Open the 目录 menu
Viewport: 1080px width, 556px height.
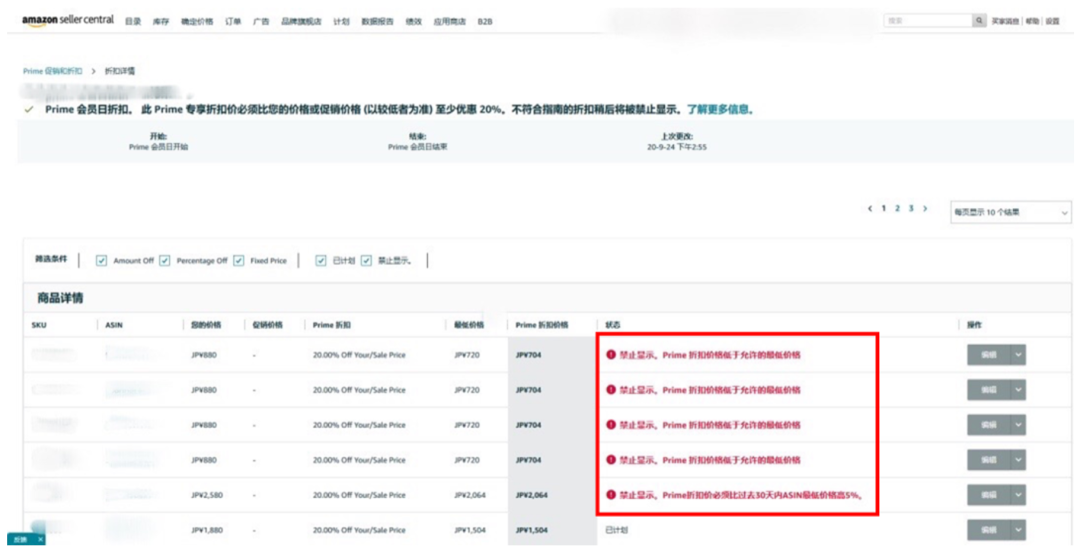click(x=133, y=21)
